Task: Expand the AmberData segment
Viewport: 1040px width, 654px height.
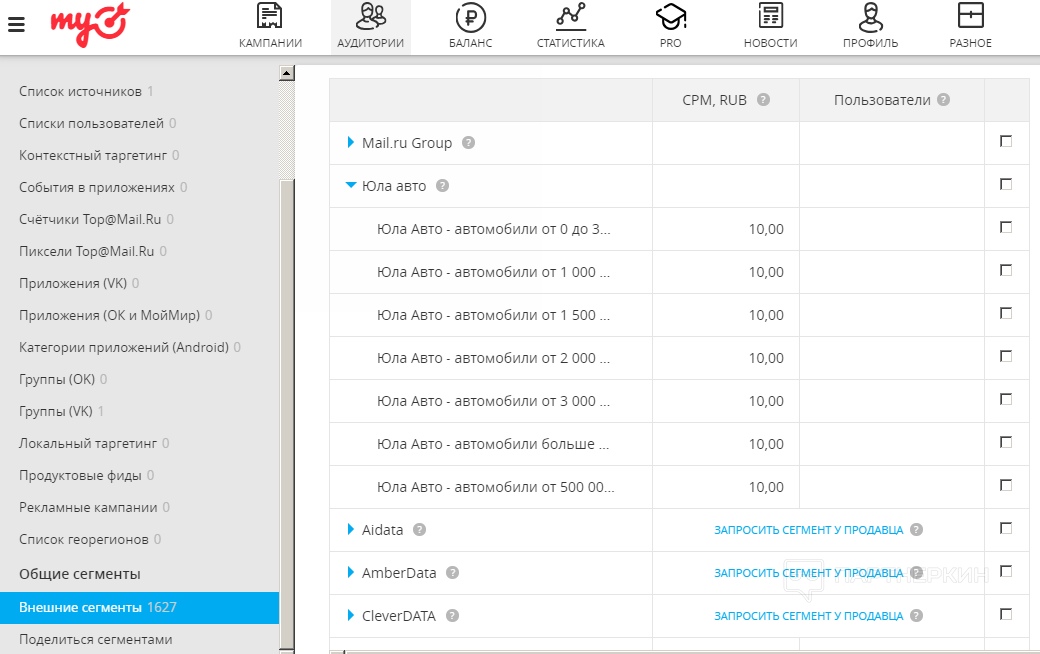Action: click(350, 572)
